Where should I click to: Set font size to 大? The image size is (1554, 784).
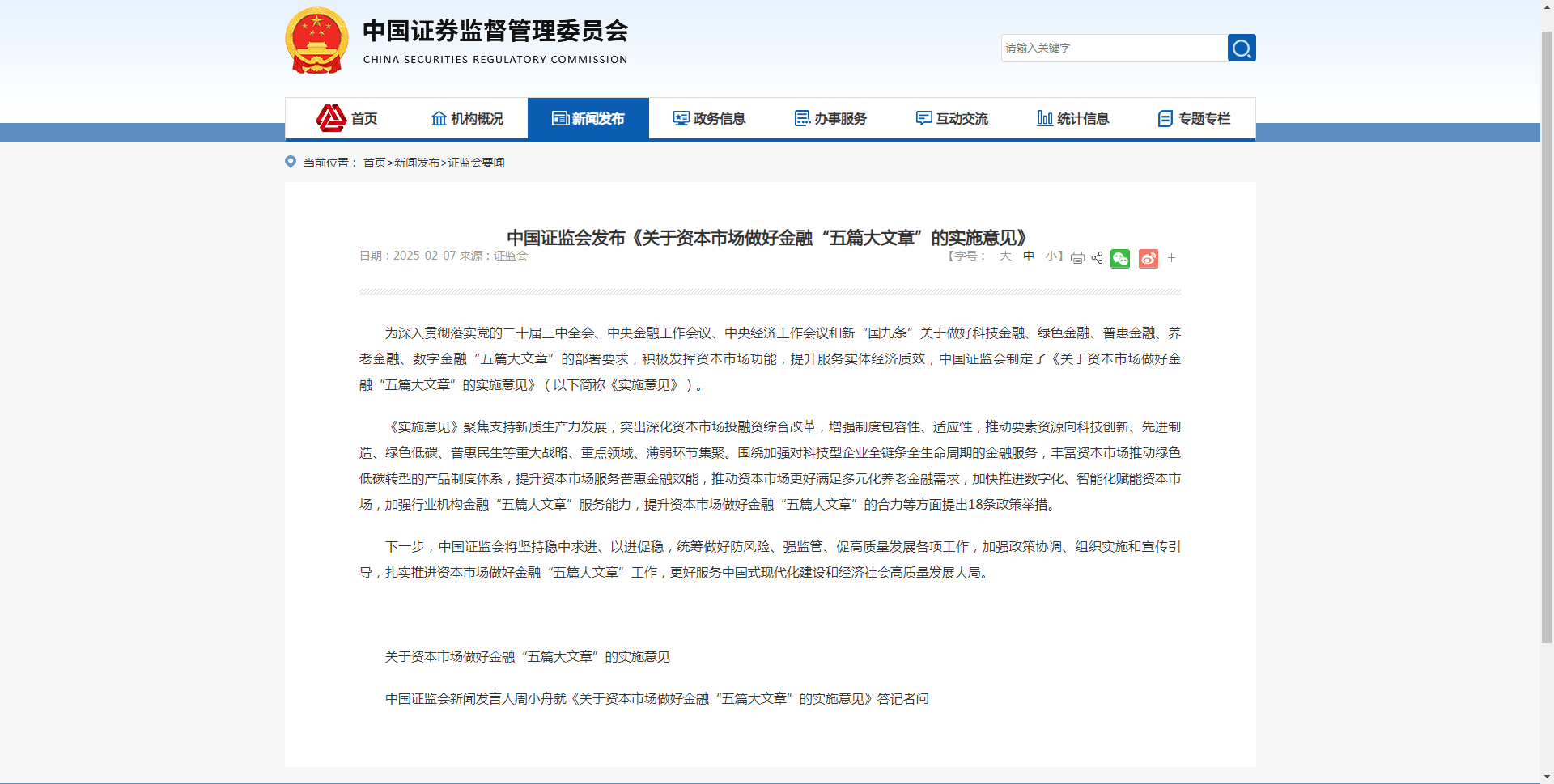(1005, 256)
